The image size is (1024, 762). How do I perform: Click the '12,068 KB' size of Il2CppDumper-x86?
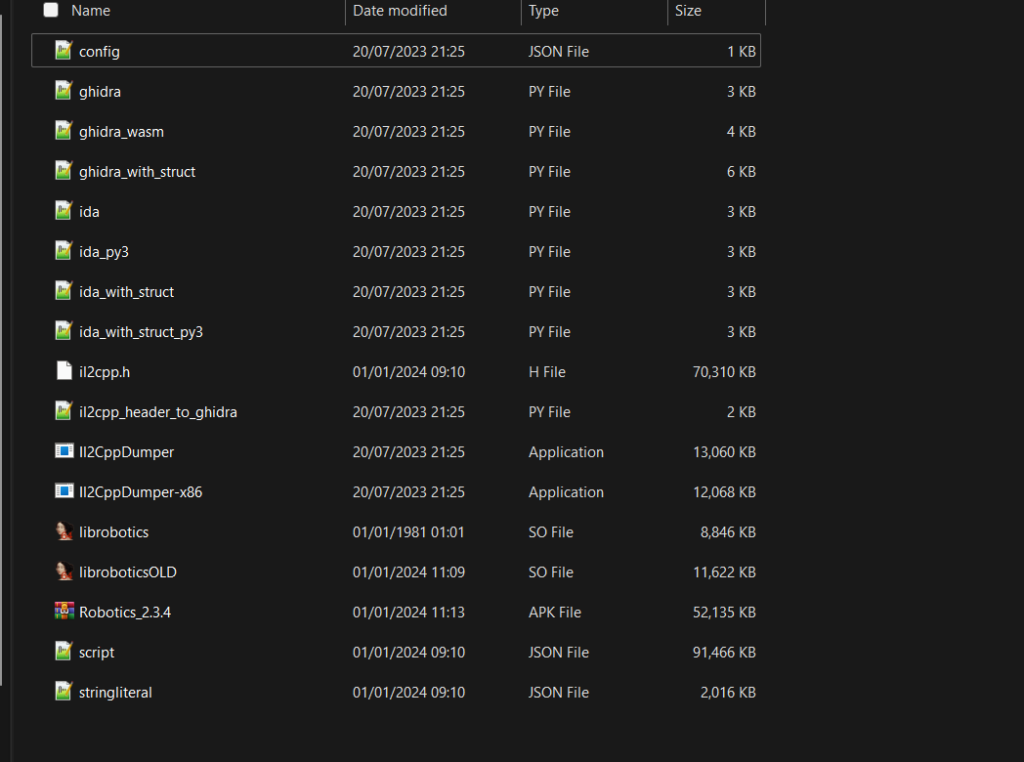(x=724, y=492)
